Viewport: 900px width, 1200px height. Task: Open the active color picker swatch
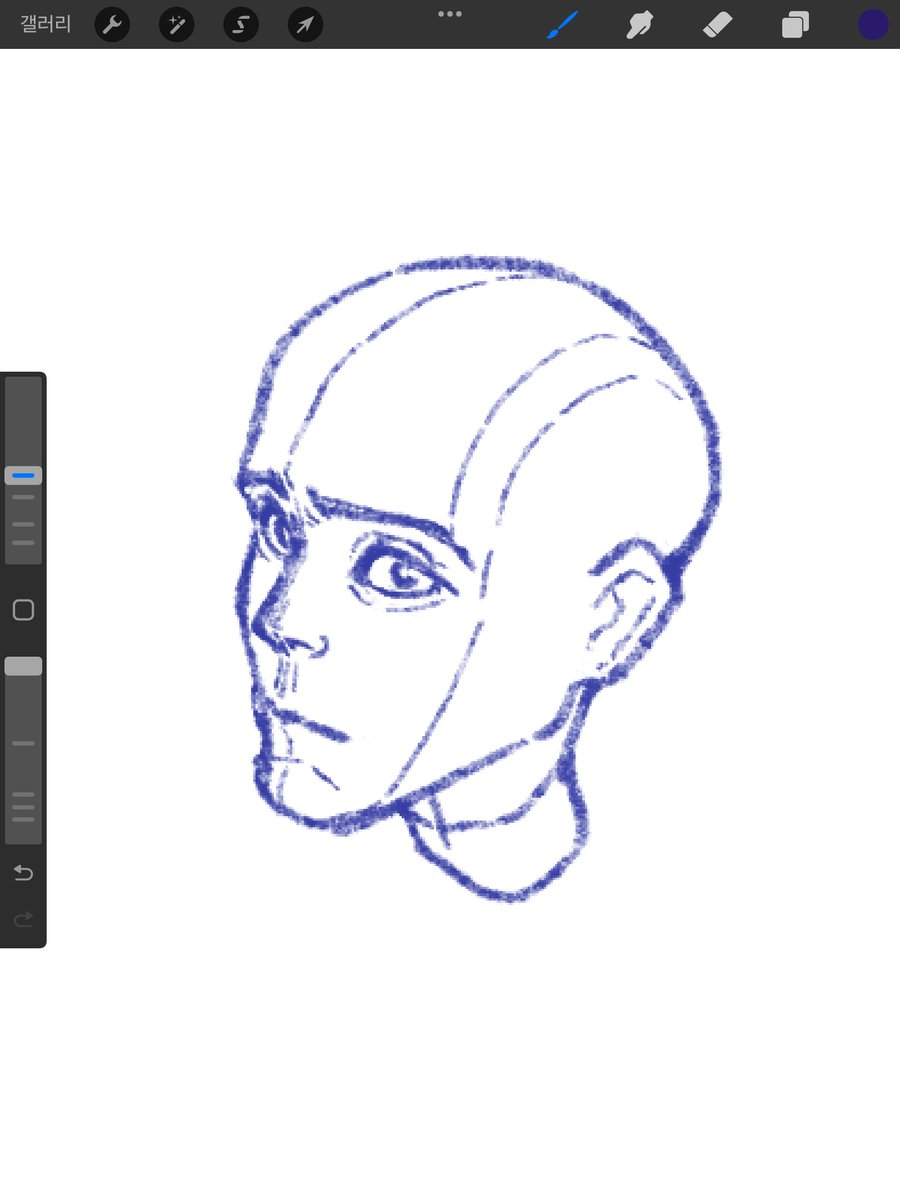873,25
